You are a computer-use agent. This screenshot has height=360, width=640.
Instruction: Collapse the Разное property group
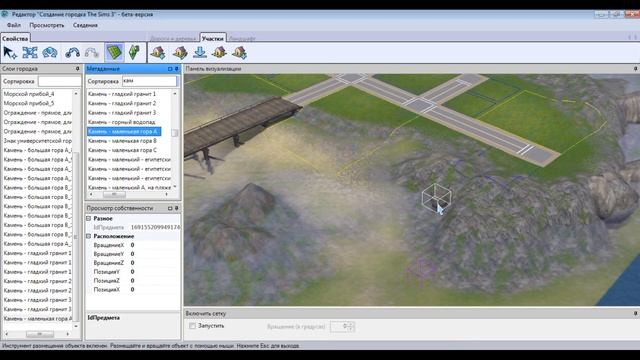89,218
